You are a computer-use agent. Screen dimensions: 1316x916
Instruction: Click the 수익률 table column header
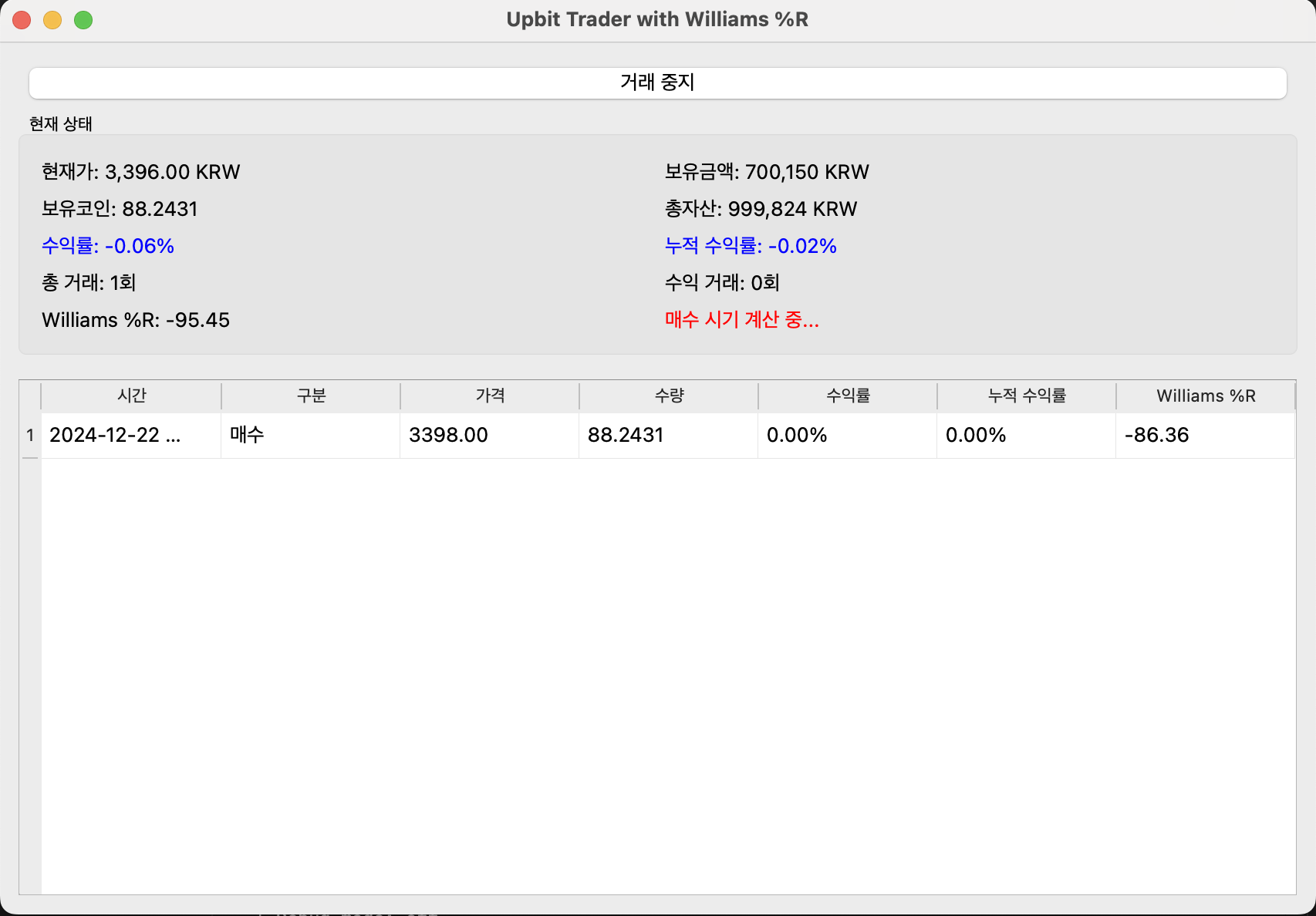pos(848,396)
